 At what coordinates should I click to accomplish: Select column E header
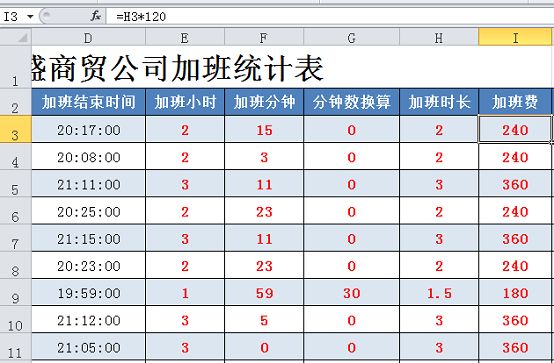(x=185, y=37)
